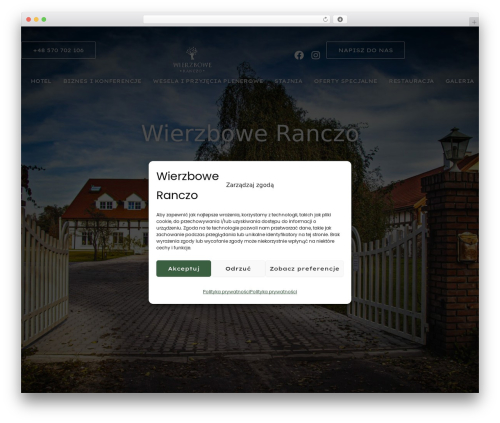Image resolution: width=500 pixels, height=423 pixels.
Task: Open the Instagram profile icon
Action: point(315,55)
